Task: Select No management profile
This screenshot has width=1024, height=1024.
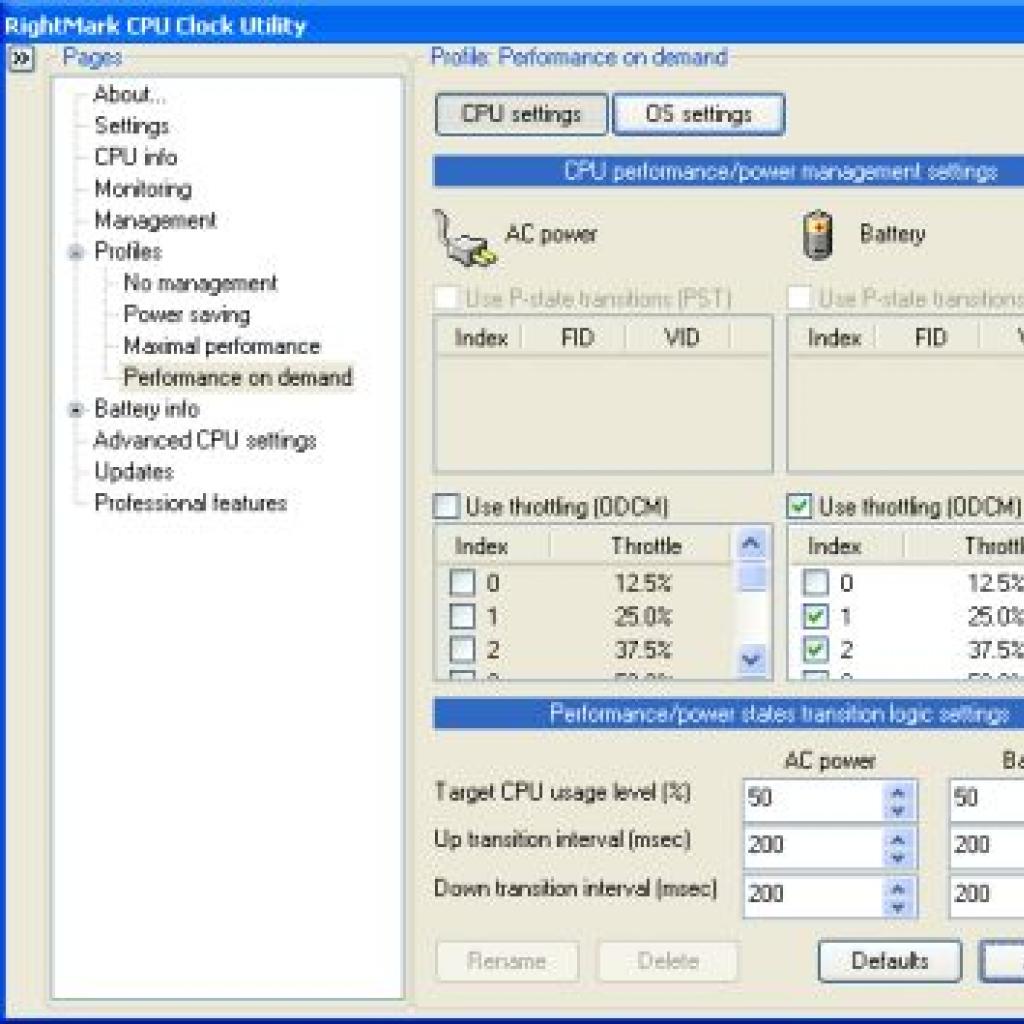Action: (x=200, y=283)
